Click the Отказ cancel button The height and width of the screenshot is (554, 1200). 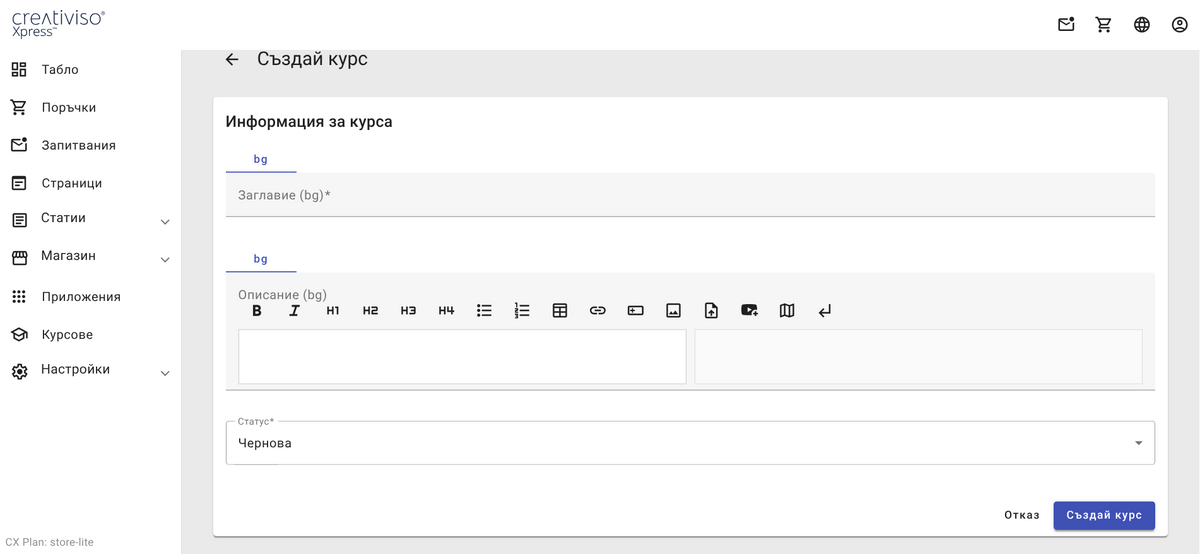[1021, 515]
